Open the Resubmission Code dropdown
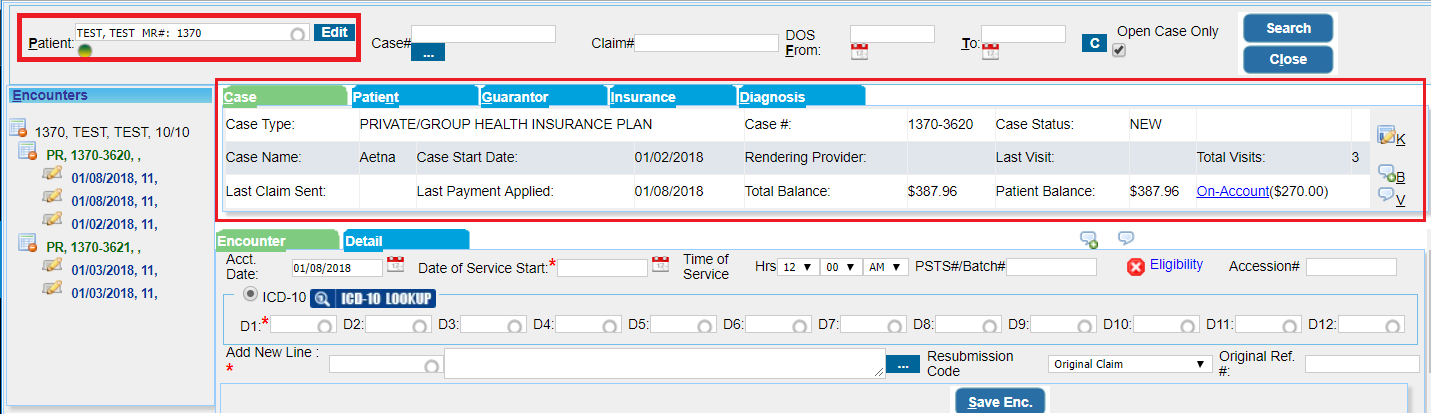 coord(1129,365)
